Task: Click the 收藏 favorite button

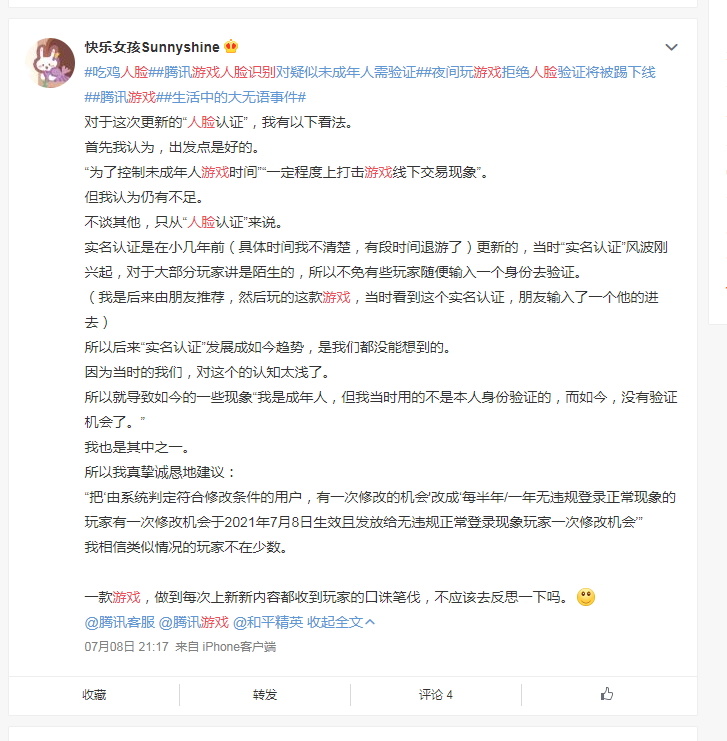Action: point(94,694)
